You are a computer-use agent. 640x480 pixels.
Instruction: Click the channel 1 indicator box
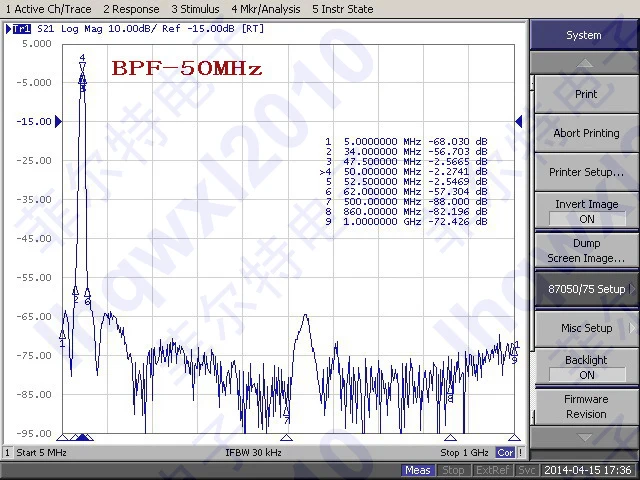pos(7,453)
